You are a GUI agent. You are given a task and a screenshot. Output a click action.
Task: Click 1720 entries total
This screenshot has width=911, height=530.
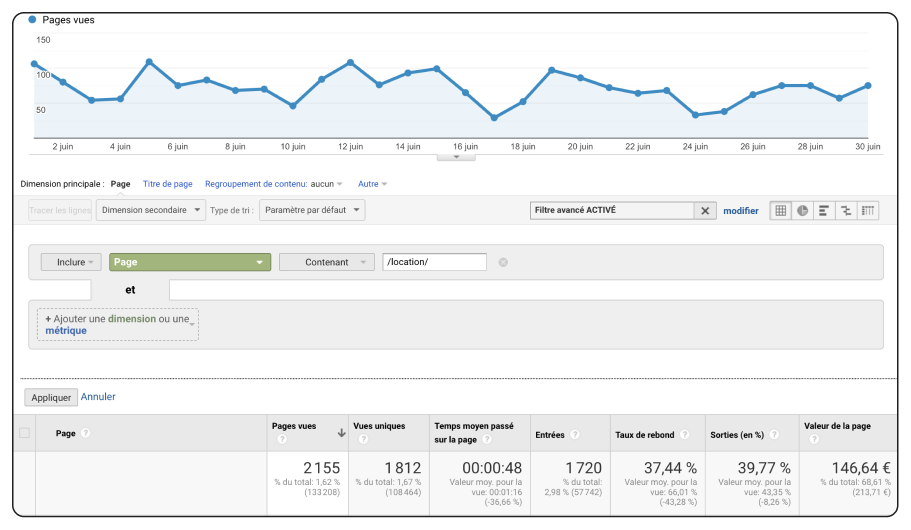click(x=583, y=468)
